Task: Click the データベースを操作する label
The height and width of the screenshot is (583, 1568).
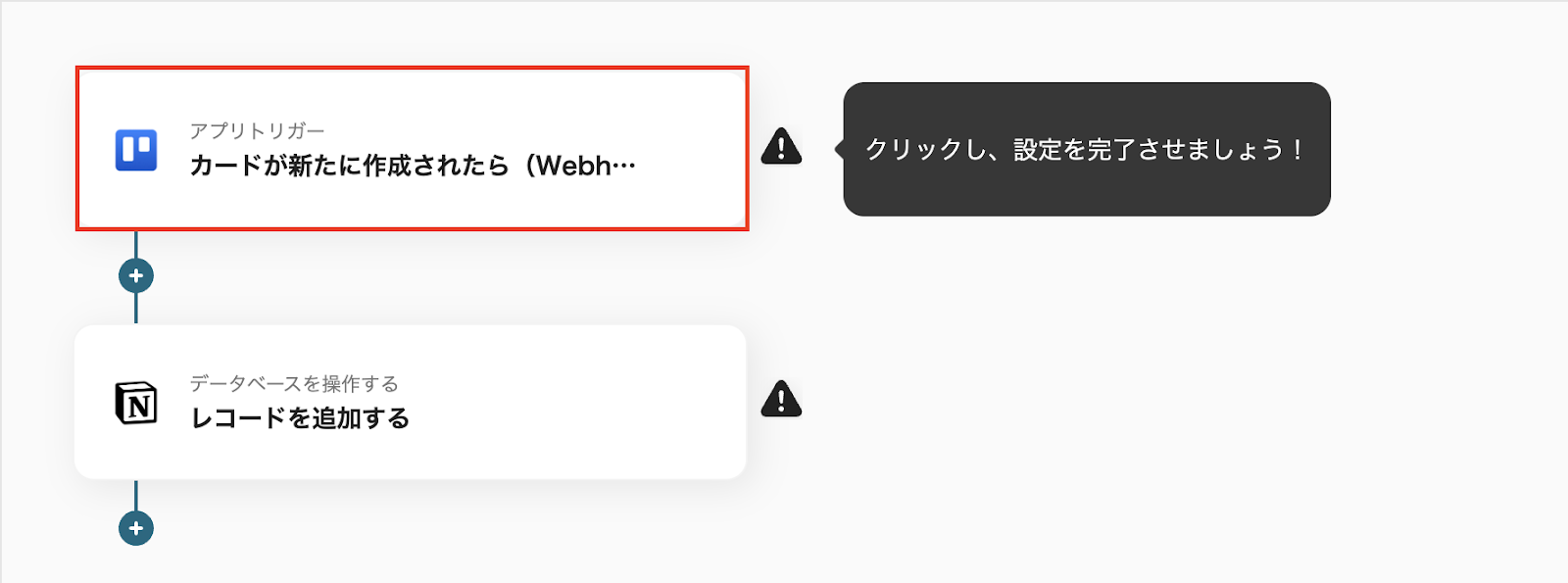Action: click(294, 383)
